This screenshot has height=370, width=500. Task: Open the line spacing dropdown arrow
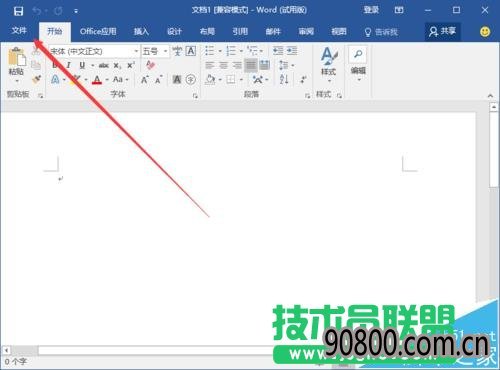(293, 66)
